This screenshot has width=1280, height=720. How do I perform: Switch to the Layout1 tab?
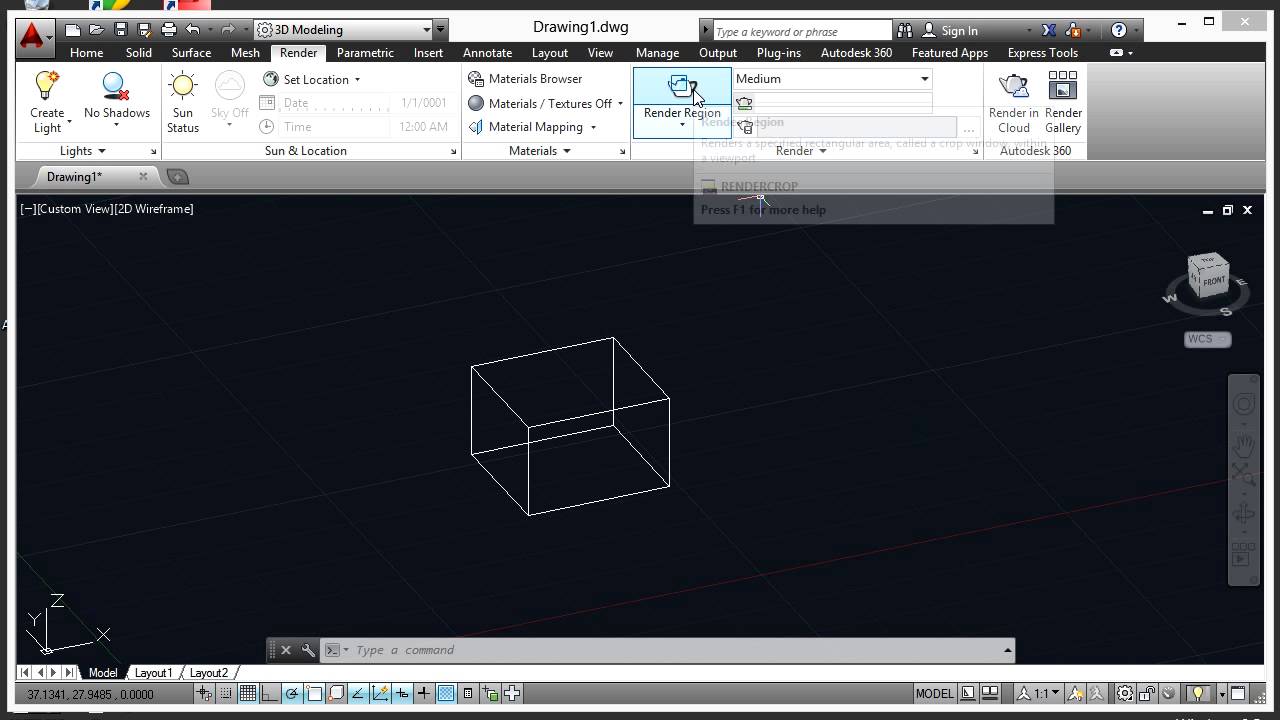click(154, 673)
